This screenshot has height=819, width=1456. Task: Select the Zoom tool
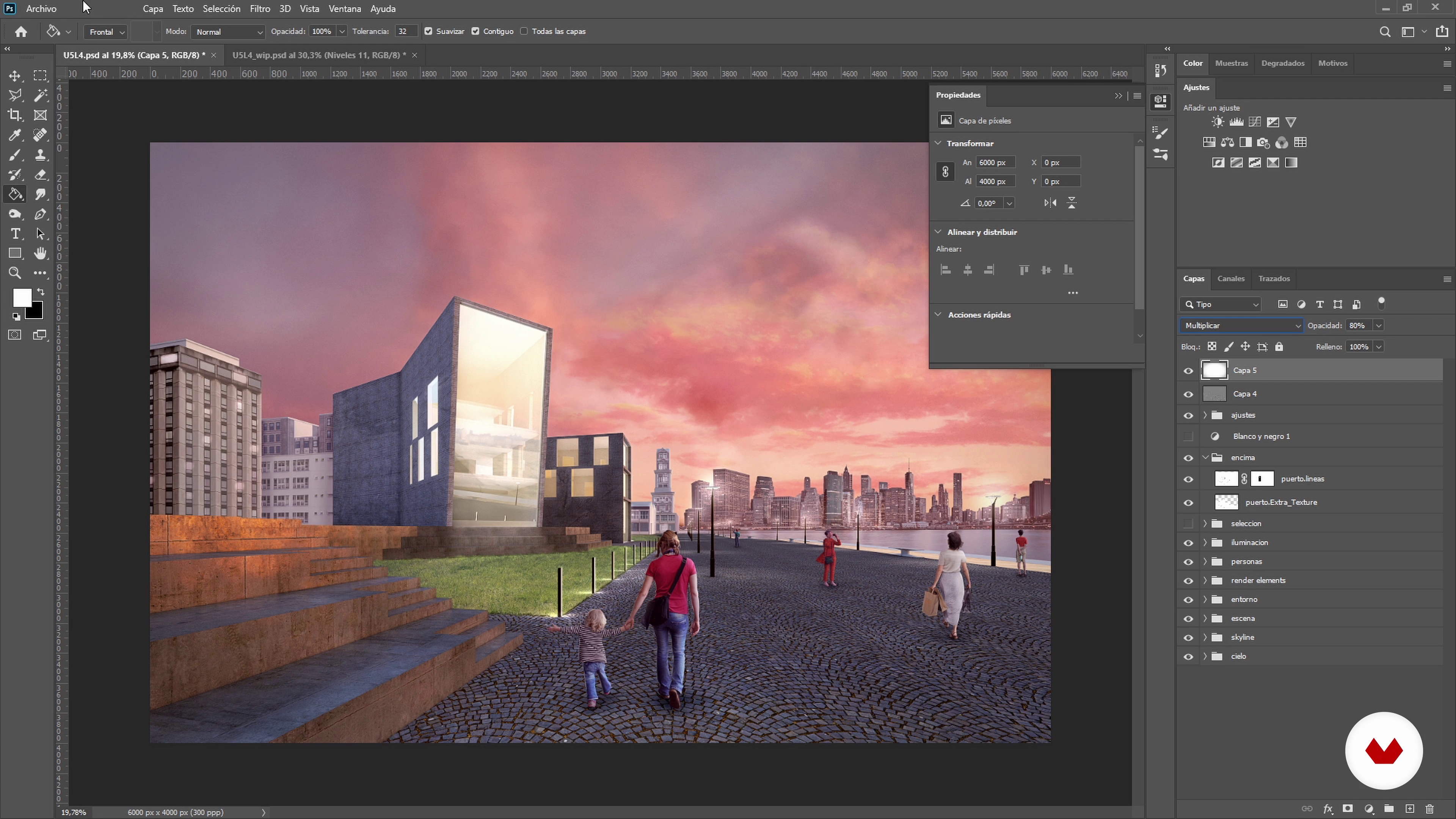click(15, 273)
